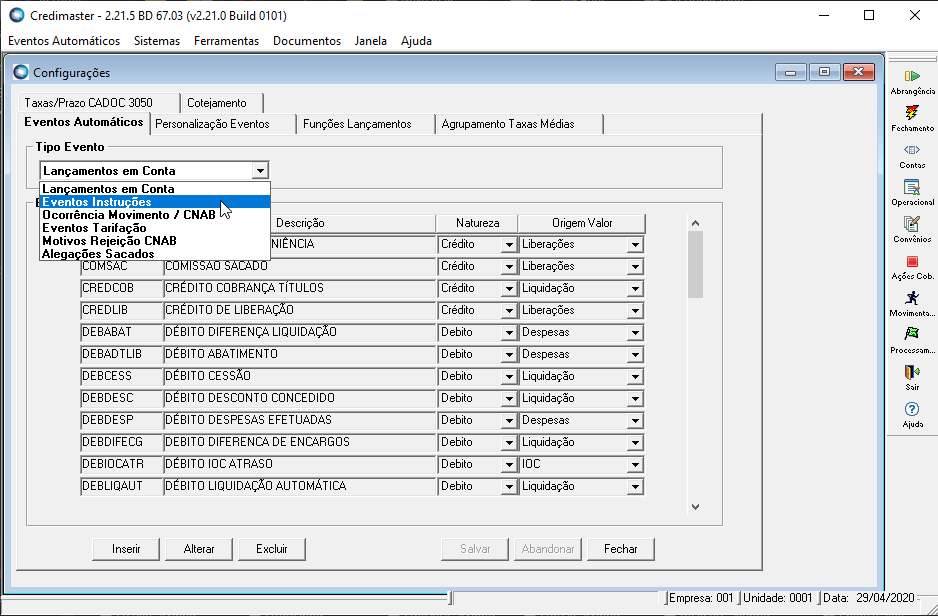This screenshot has width=938, height=616.
Task: Click the CRÉDITO COBRANÇA TÍTULOS description cell
Action: coord(300,289)
